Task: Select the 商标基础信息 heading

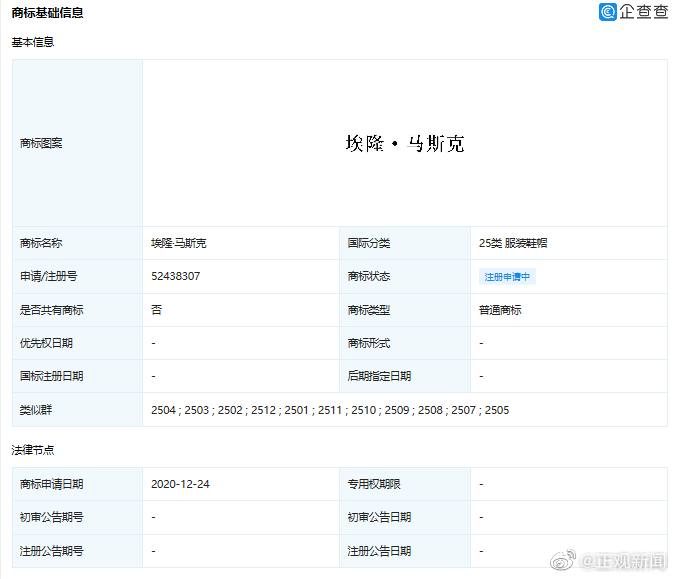Action: pos(47,13)
